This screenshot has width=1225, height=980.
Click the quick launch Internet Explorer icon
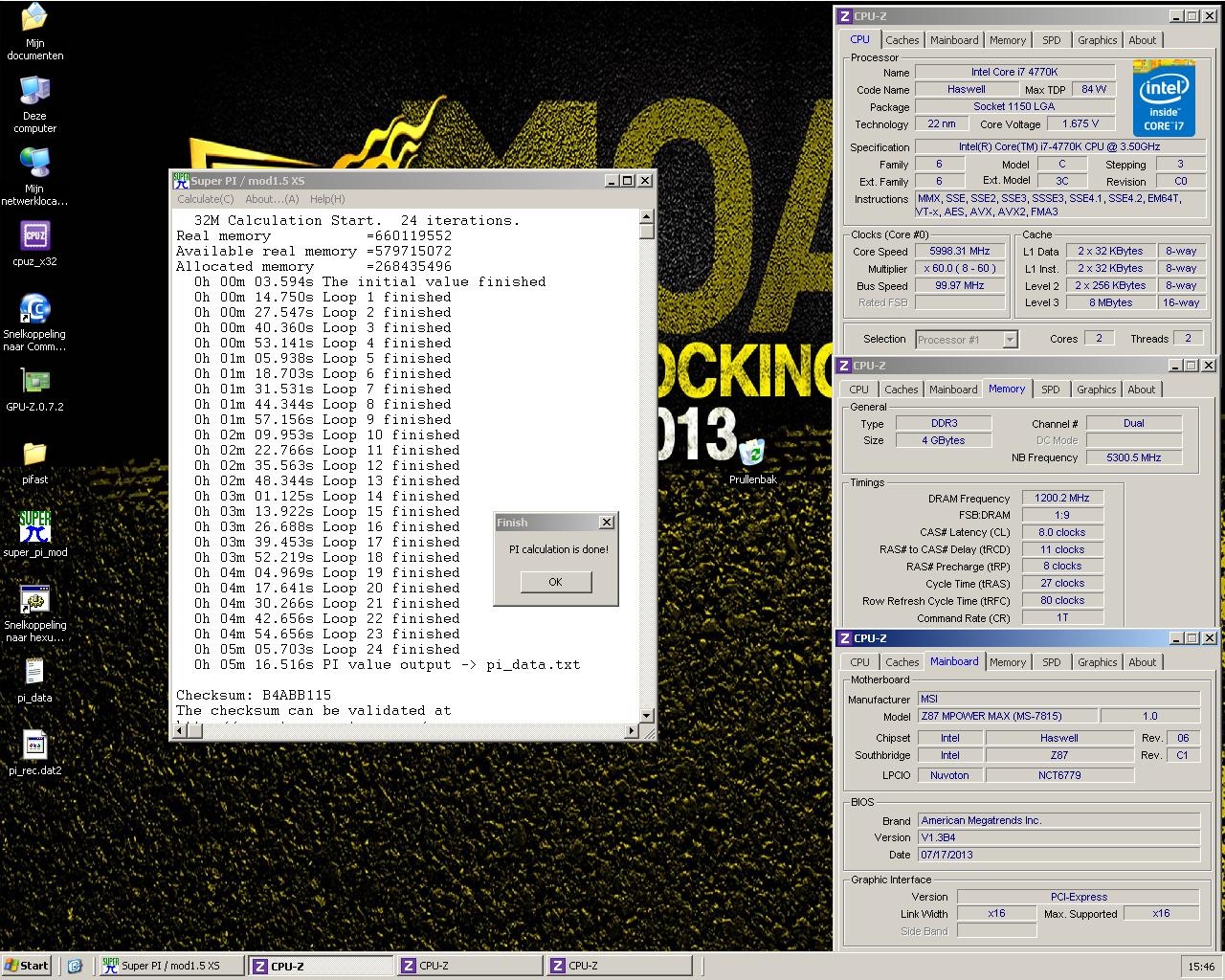coord(75,966)
